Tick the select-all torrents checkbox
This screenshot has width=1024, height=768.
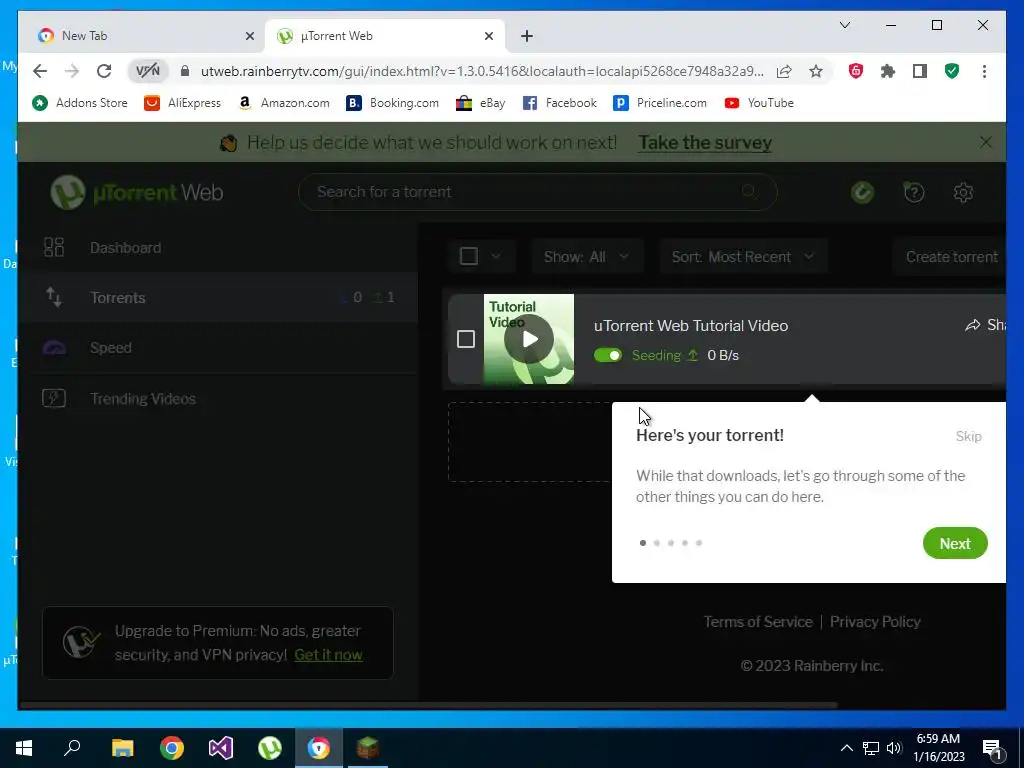(x=469, y=256)
